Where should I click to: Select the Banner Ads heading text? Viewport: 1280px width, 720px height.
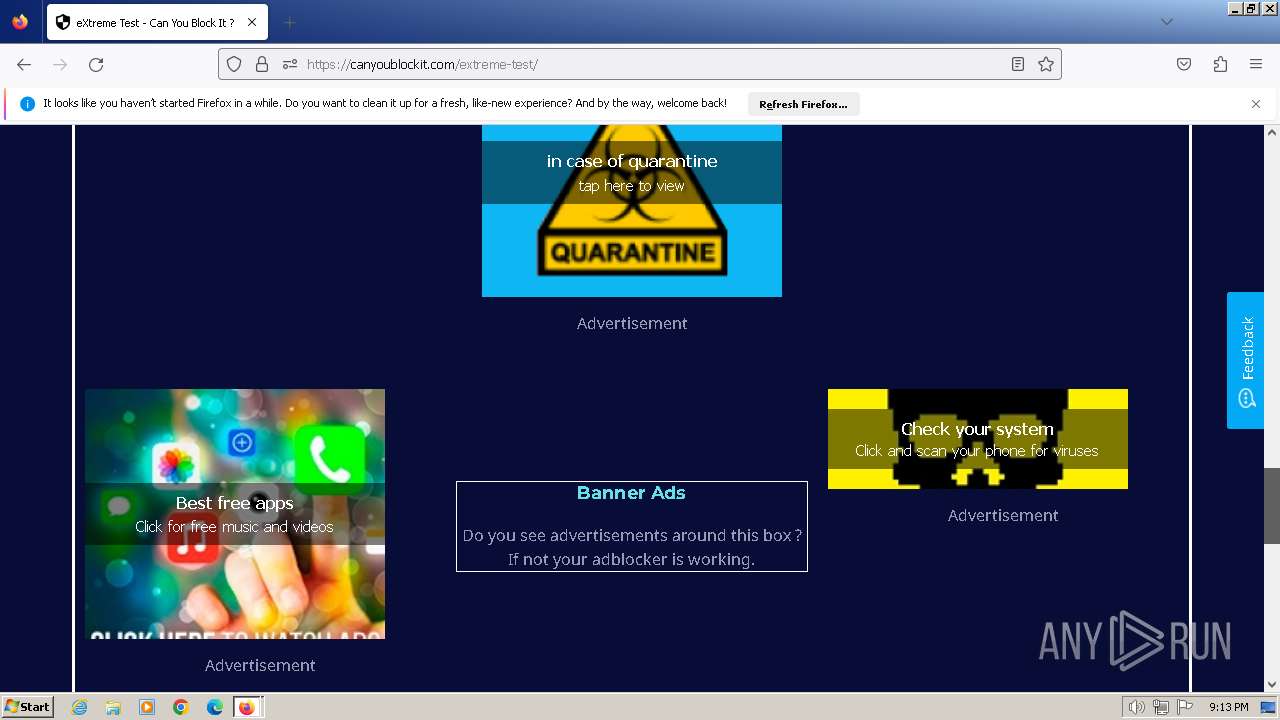pos(631,493)
